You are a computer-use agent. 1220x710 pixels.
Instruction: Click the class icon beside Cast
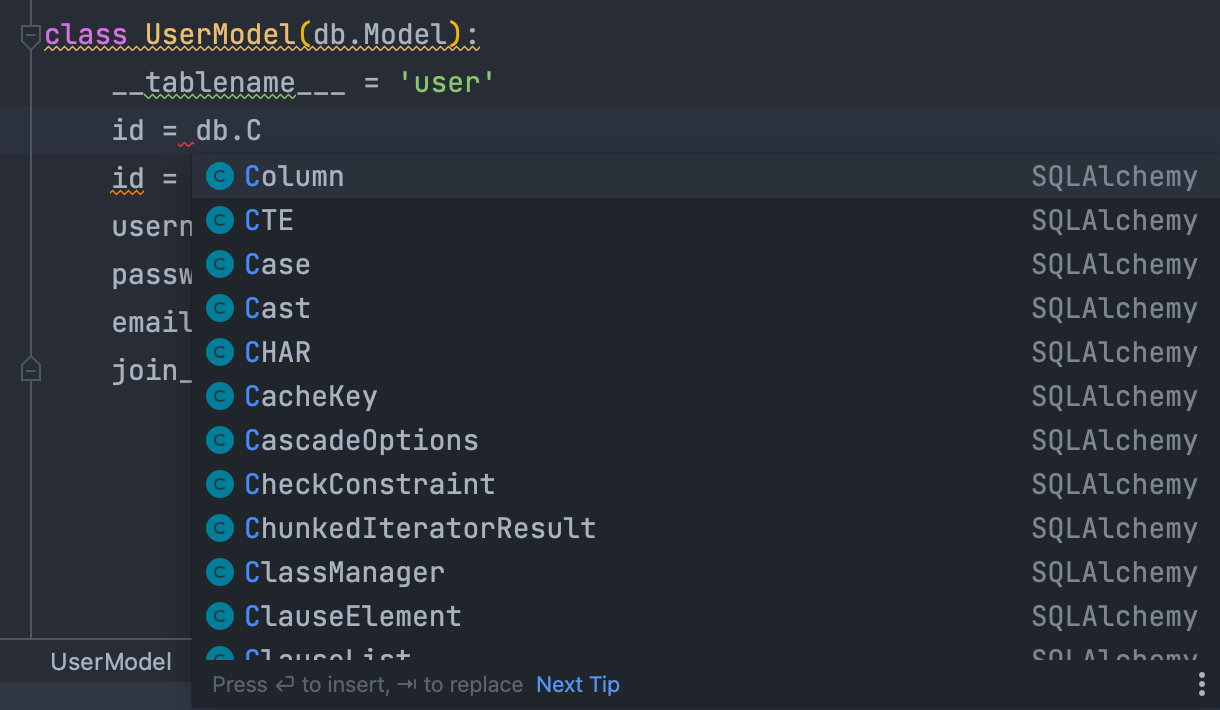[x=220, y=308]
